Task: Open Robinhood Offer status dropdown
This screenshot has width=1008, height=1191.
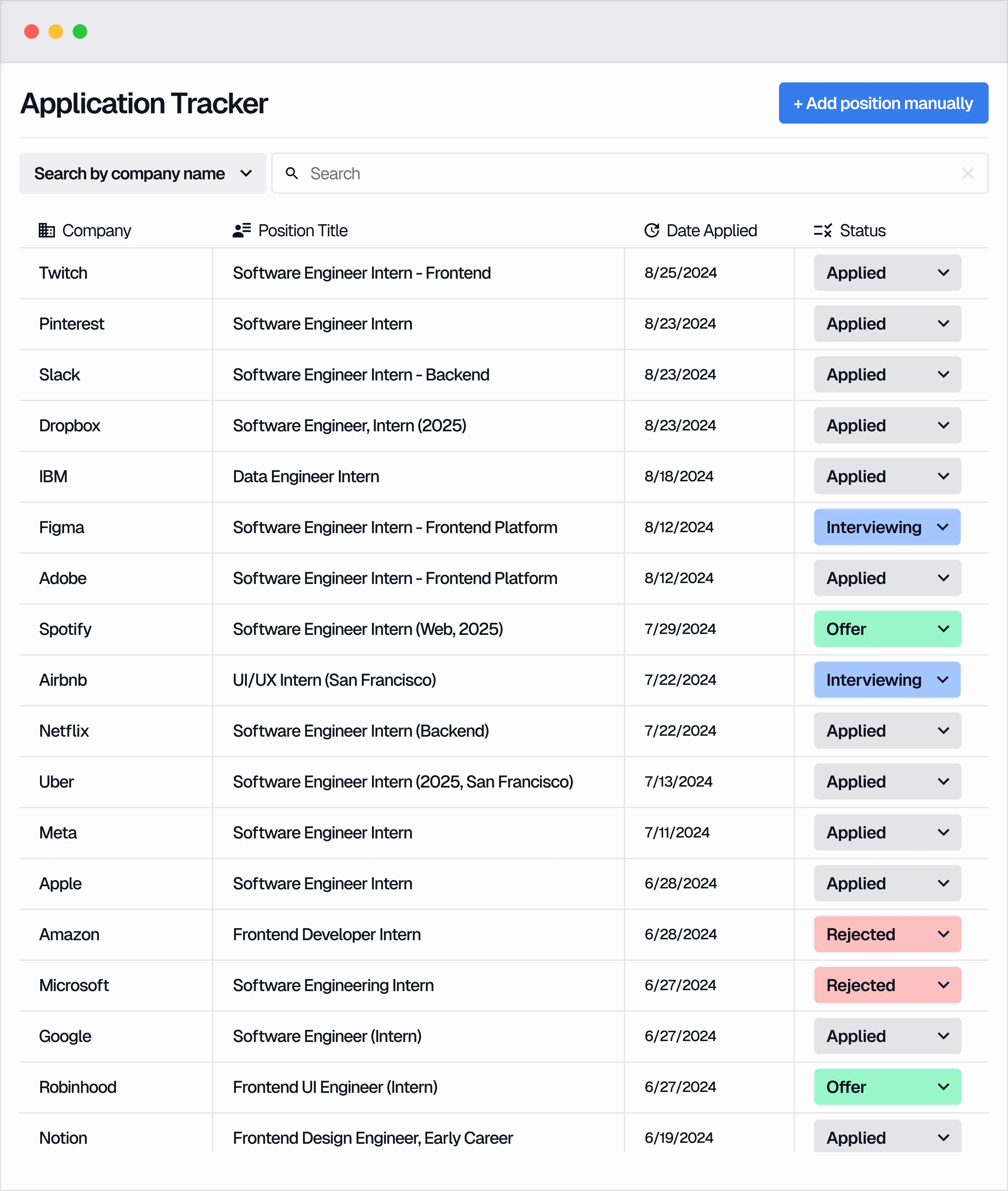Action: coord(887,1087)
